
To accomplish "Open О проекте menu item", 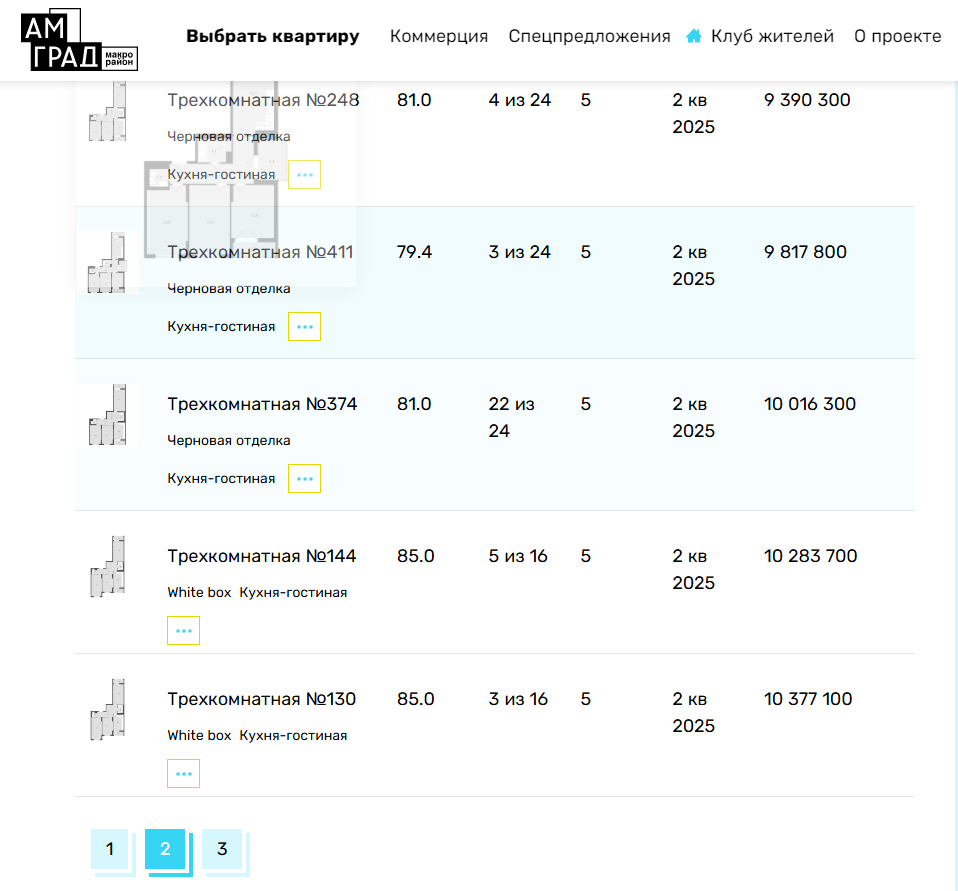I will coord(898,36).
